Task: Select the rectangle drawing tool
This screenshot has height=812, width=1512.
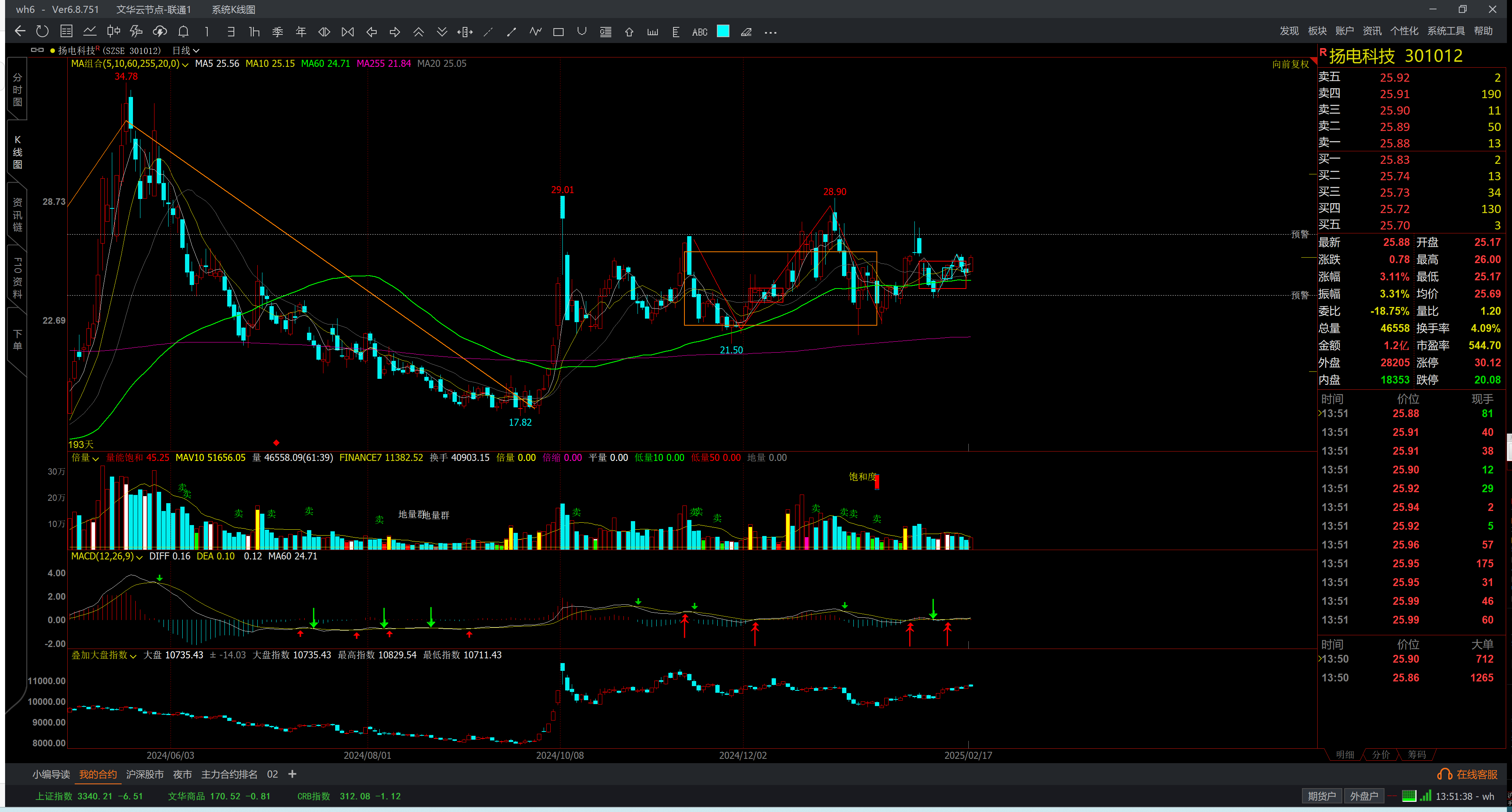Action: pos(558,32)
